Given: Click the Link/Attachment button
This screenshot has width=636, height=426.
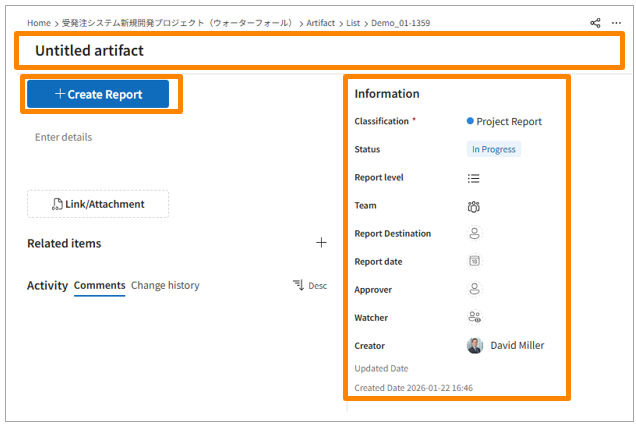Looking at the screenshot, I should click(x=98, y=204).
